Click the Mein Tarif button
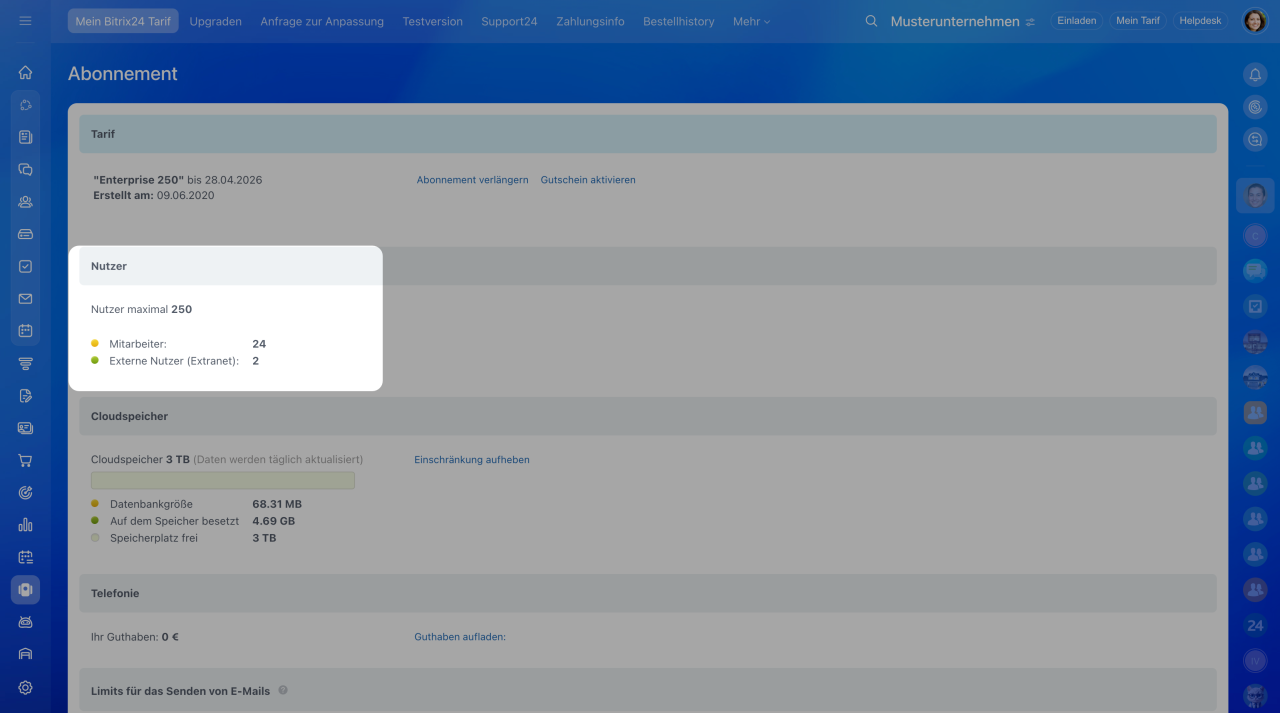This screenshot has height=713, width=1280. [1138, 20]
